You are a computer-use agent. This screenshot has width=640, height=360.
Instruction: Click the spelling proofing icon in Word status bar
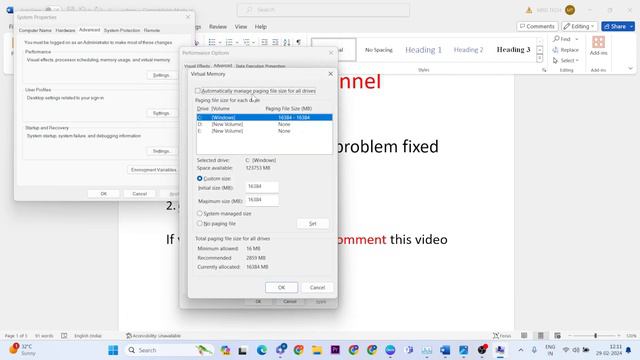click(x=64, y=336)
